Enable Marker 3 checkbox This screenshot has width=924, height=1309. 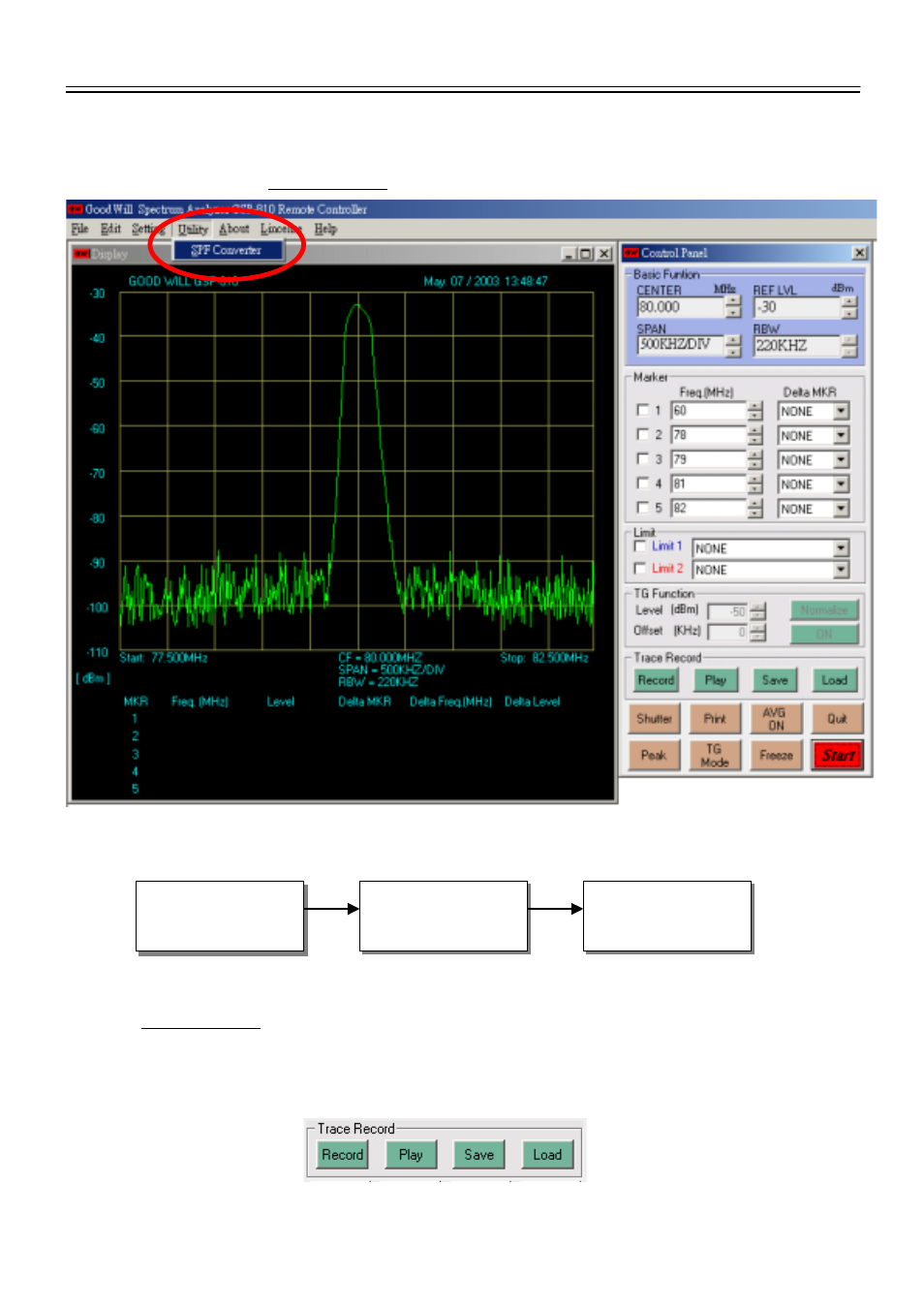[x=642, y=458]
